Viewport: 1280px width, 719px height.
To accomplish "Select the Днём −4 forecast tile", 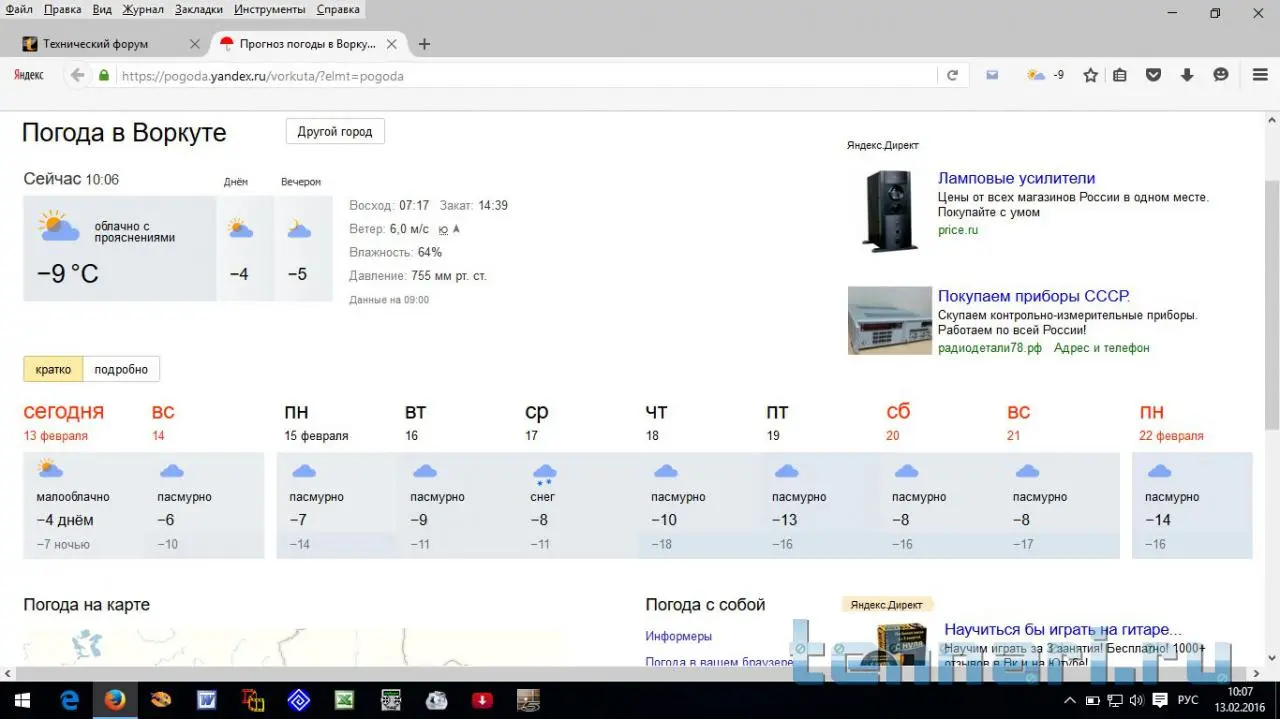I will [245, 248].
